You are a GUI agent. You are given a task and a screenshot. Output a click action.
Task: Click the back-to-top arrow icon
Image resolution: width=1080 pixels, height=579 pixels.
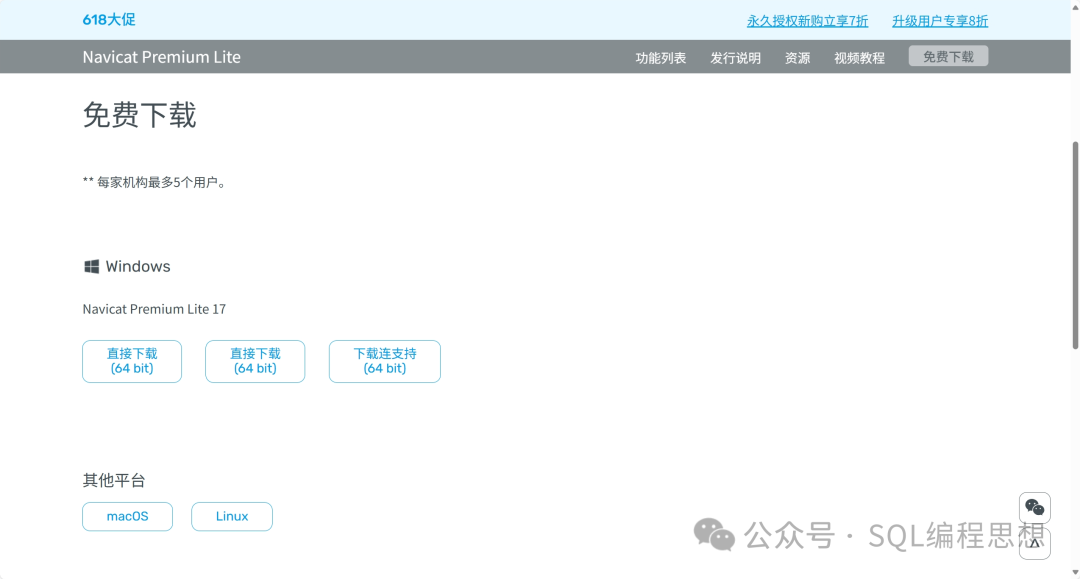[1035, 543]
